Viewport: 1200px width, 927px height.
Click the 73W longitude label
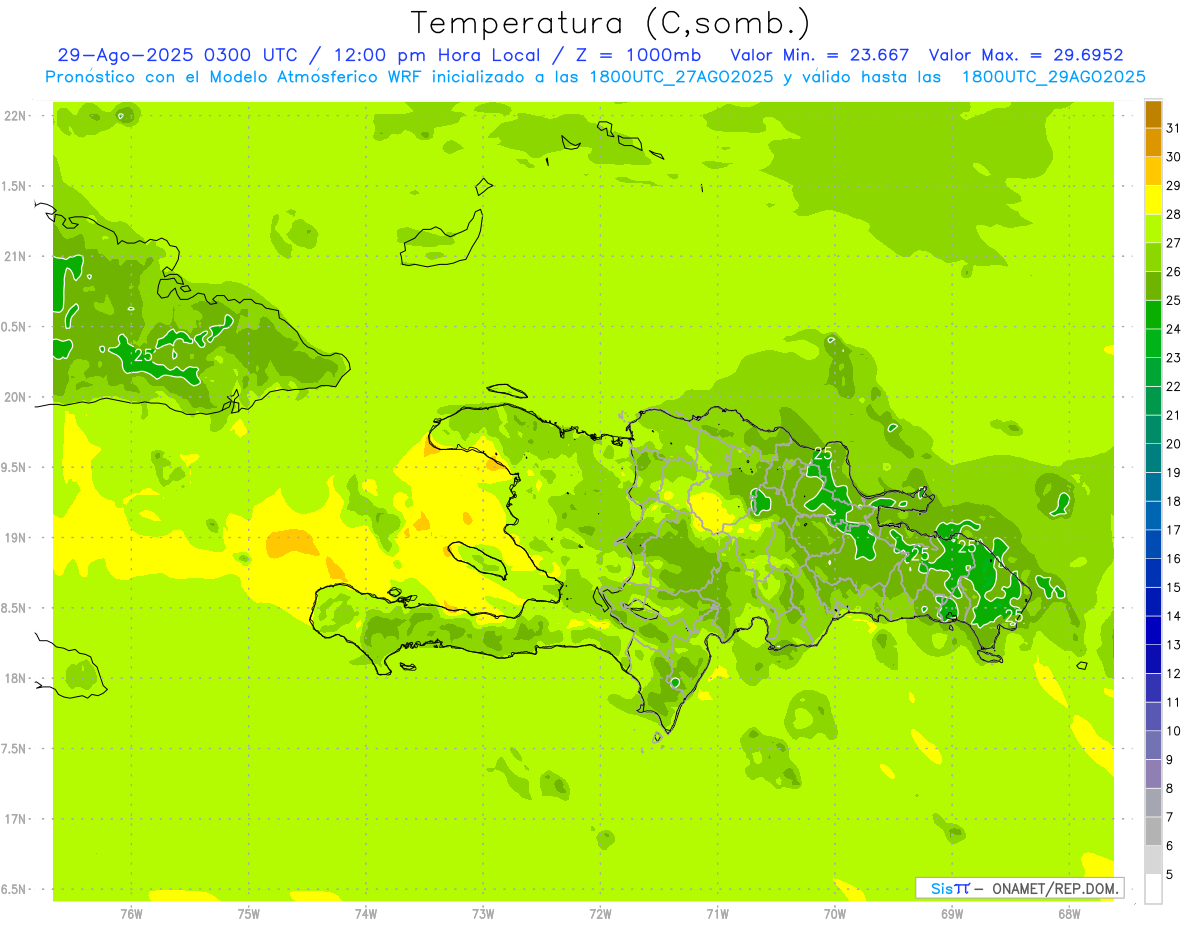(x=483, y=913)
